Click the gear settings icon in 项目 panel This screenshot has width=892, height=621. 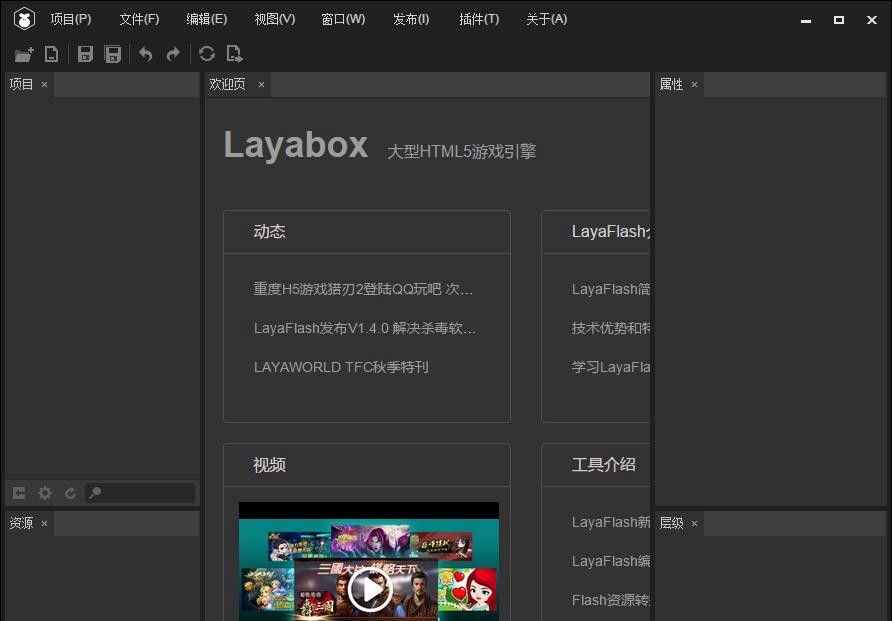tap(45, 493)
